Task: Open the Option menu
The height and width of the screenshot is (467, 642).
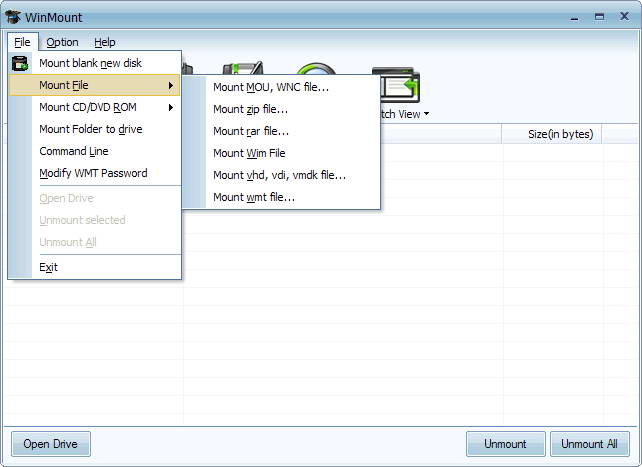Action: pos(62,42)
